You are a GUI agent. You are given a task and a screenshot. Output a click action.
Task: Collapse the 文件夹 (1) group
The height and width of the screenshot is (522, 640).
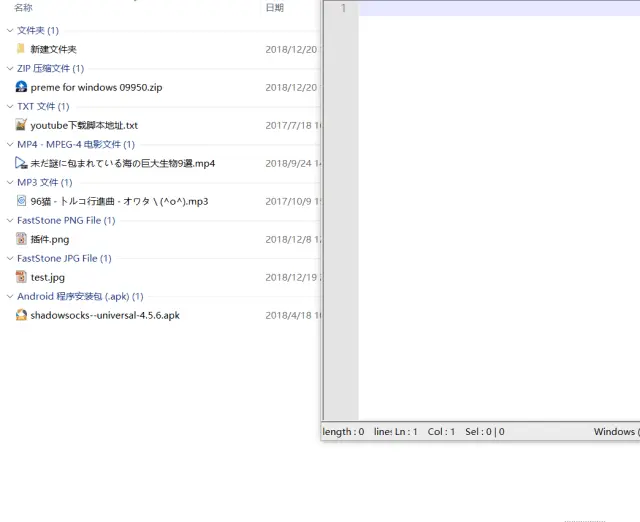point(10,31)
